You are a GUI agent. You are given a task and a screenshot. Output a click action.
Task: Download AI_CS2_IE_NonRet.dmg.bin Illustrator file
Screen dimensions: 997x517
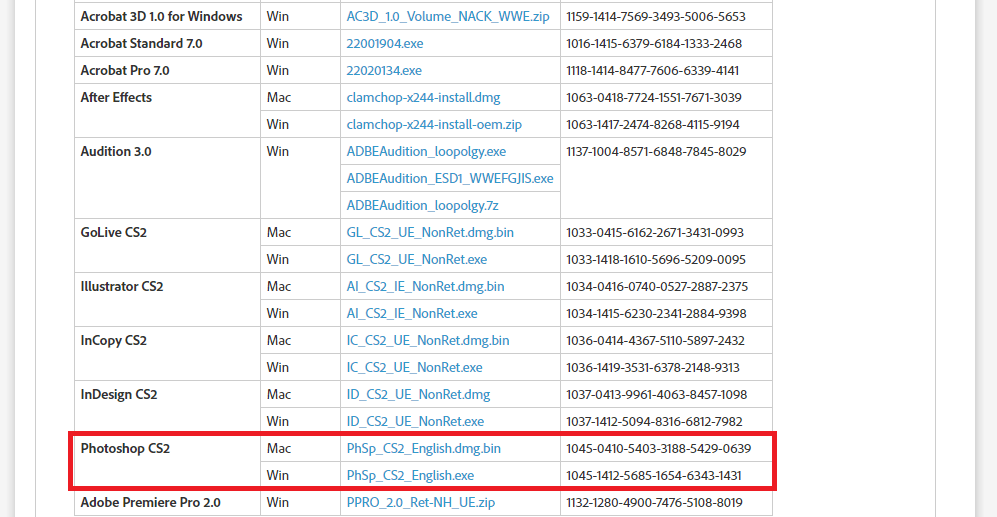coord(425,287)
